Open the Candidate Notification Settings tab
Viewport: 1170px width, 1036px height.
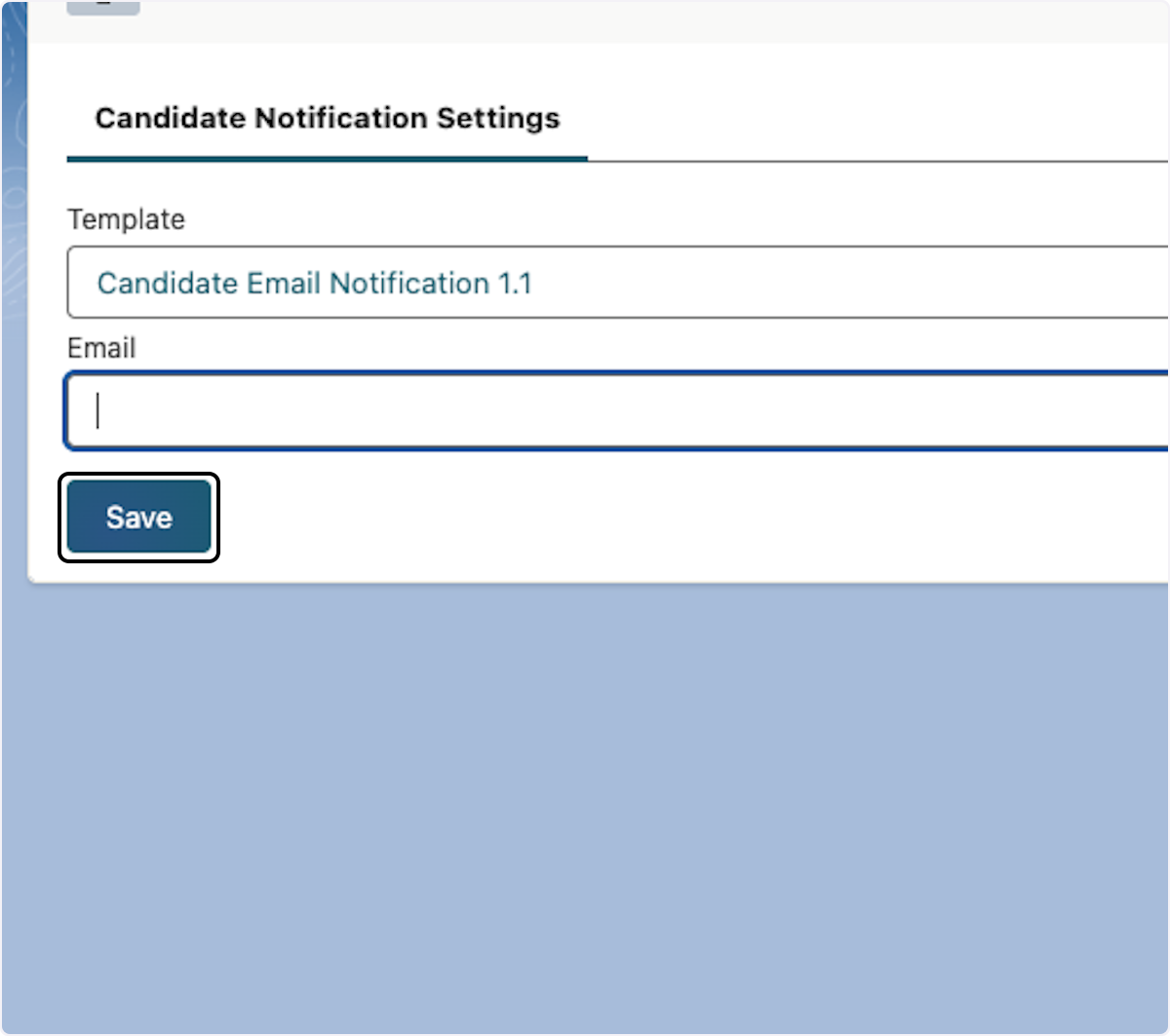327,119
